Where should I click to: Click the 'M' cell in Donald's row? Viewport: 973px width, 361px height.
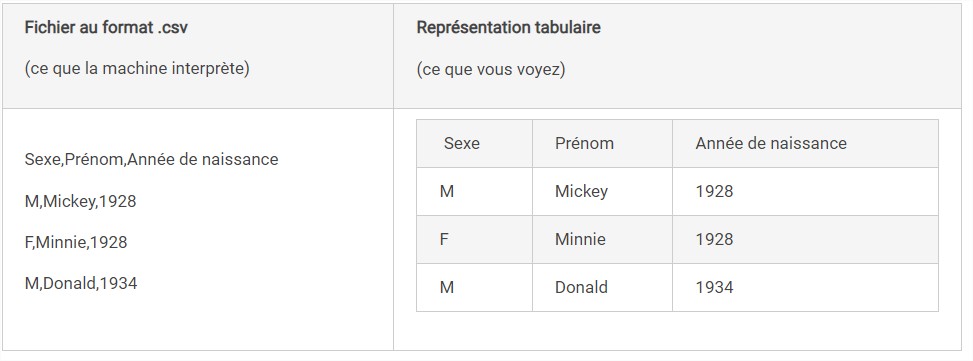pos(475,287)
